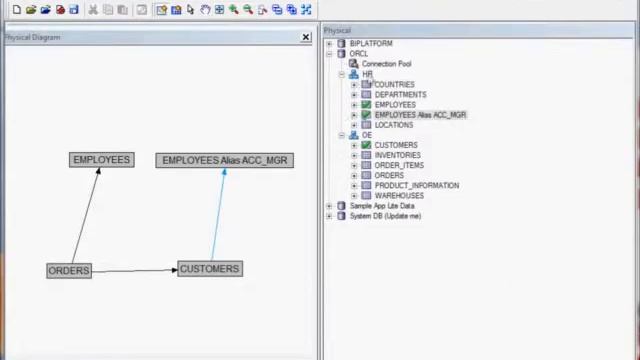Viewport: 640px width, 360px height.
Task: Select ORDER_ITEMS table in the tree
Action: click(x=399, y=165)
